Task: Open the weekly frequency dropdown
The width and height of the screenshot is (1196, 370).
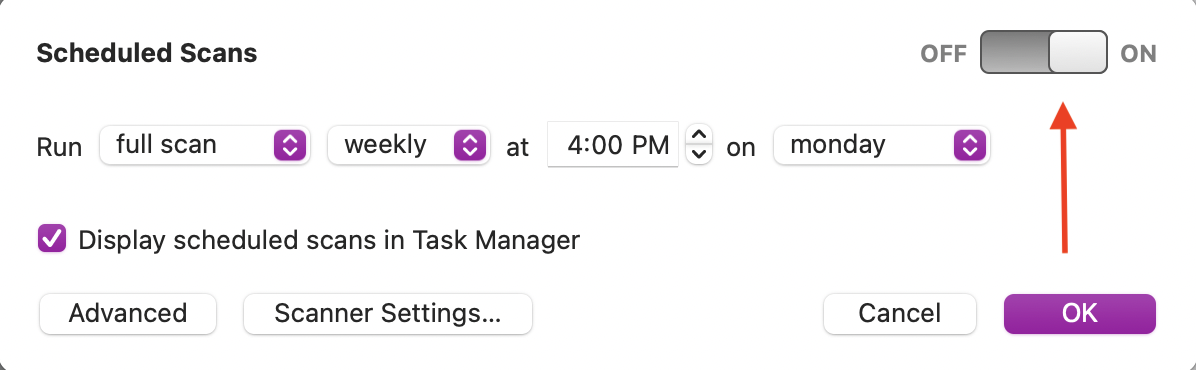Action: click(x=408, y=145)
